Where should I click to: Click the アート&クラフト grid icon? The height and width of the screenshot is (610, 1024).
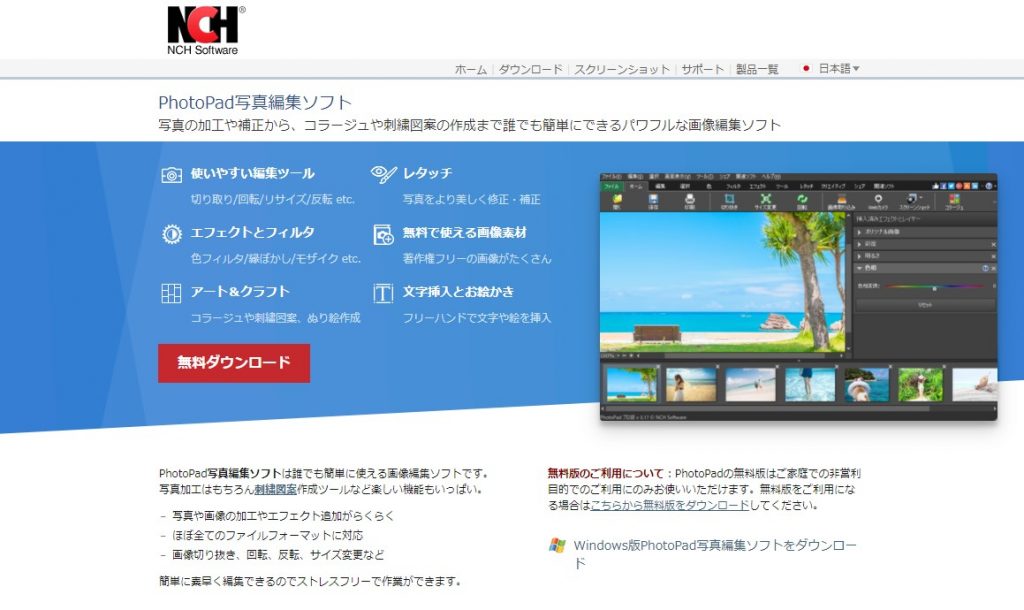[171, 293]
